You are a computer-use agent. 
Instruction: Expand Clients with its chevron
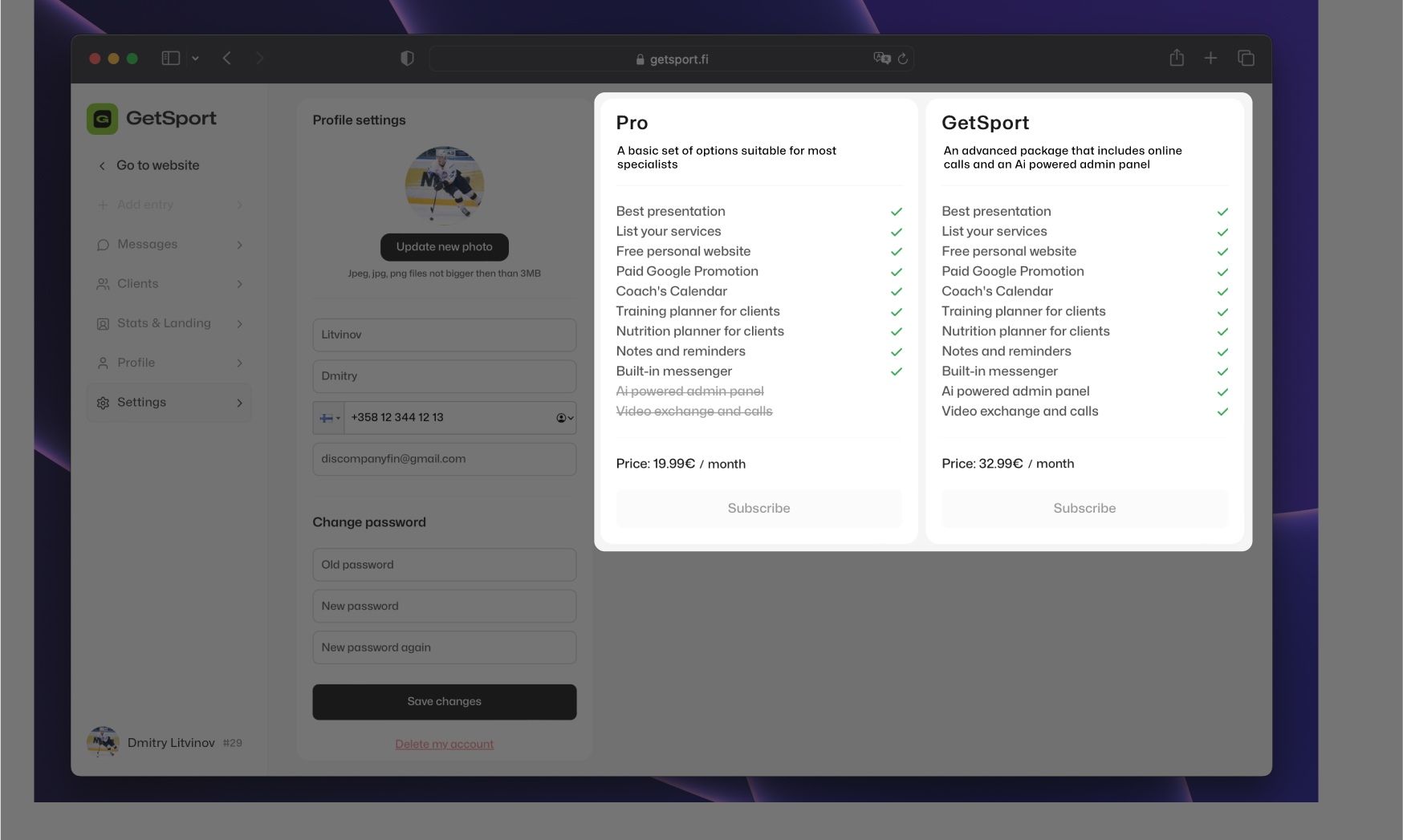[239, 284]
